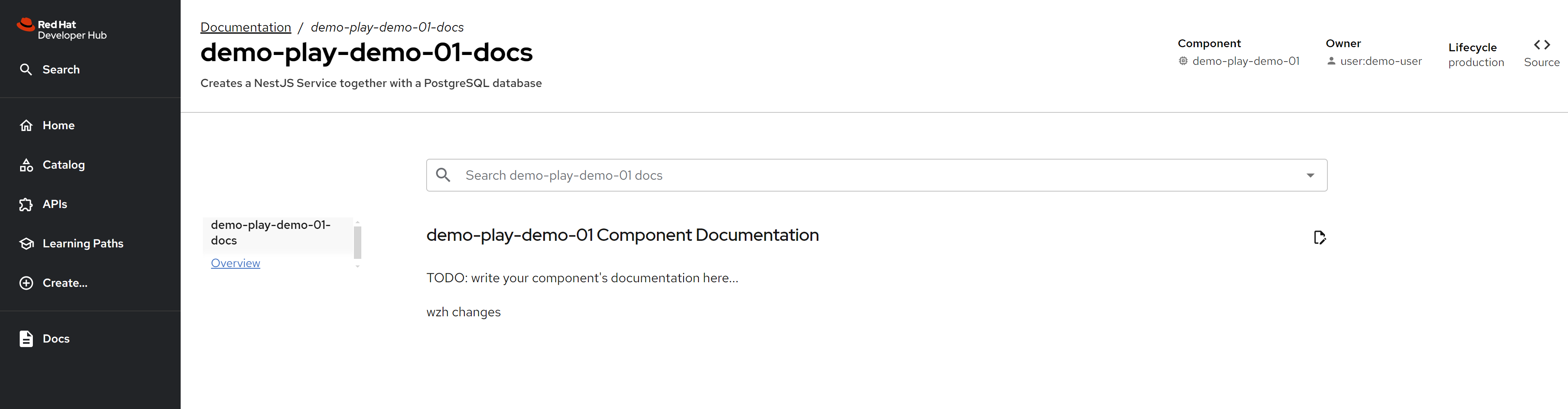The image size is (1568, 409).
Task: Click the Catalog shapes icon
Action: pyautogui.click(x=26, y=165)
